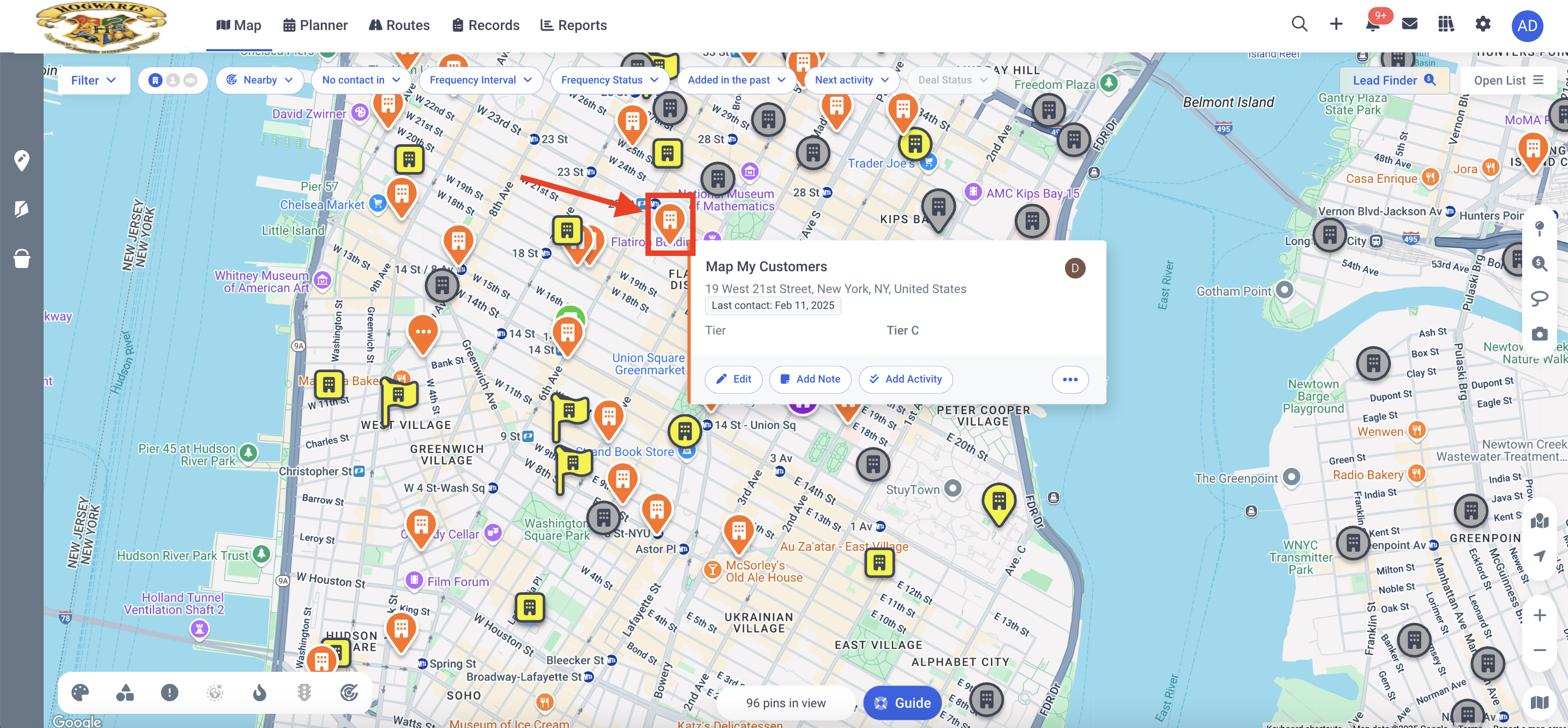This screenshot has height=728, width=1568.
Task: Click the bucket icon in left sidebar
Action: tap(22, 259)
